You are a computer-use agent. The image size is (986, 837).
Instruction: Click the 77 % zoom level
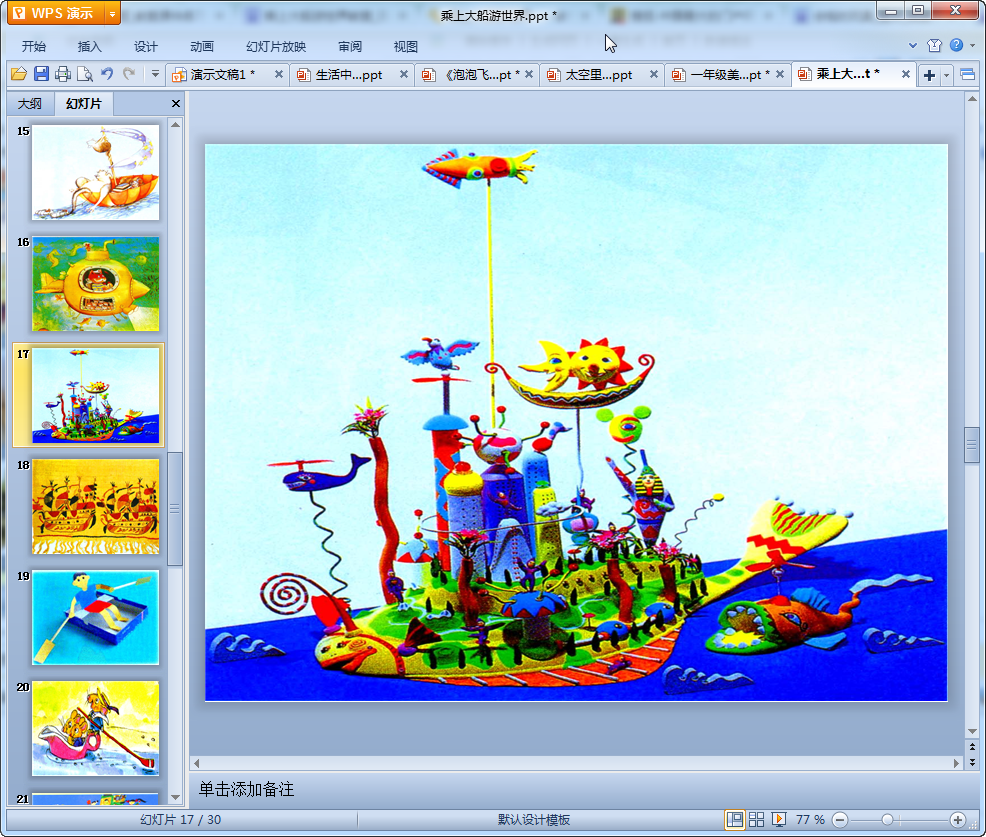click(x=810, y=819)
